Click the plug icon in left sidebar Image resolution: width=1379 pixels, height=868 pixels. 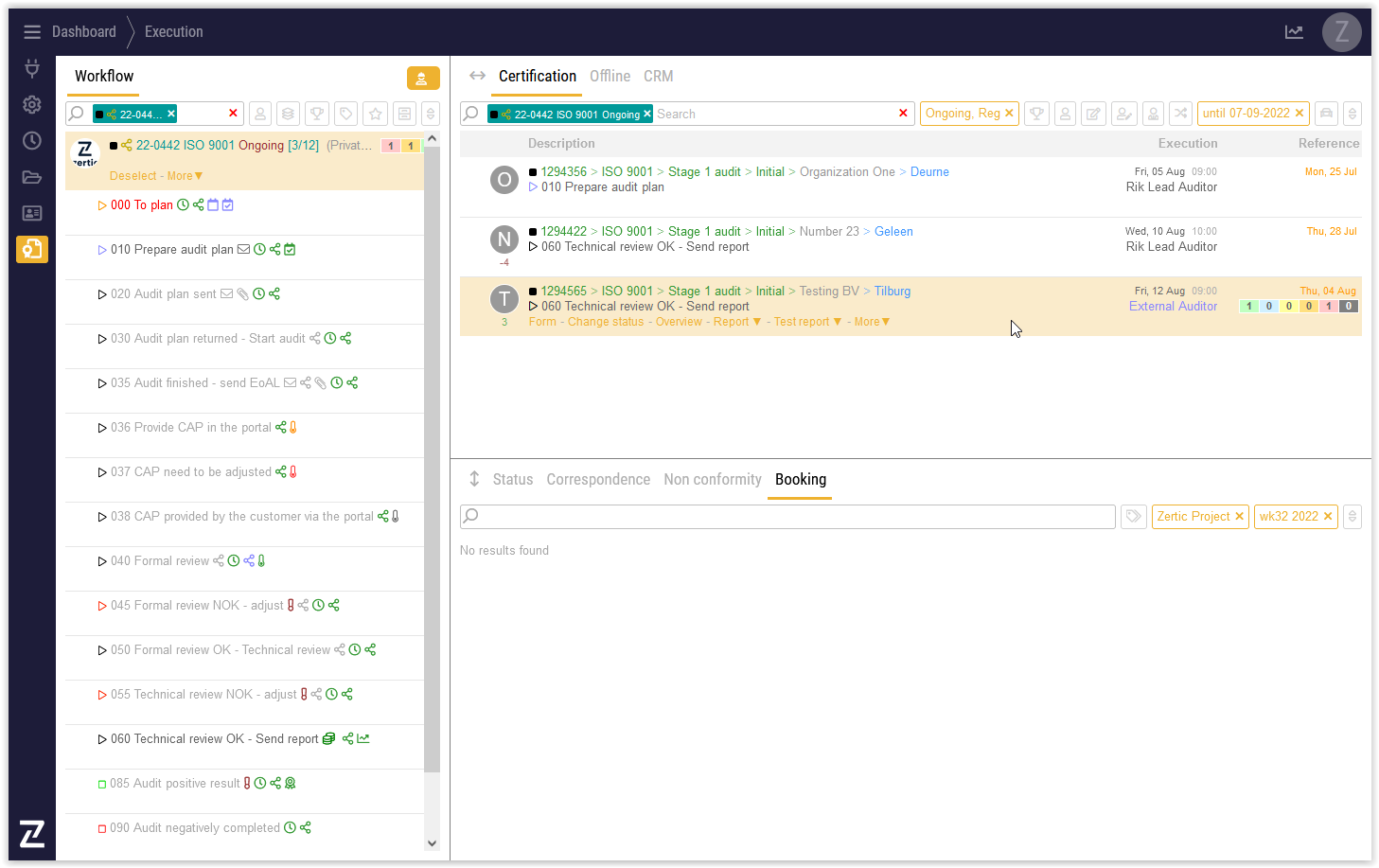click(x=32, y=68)
